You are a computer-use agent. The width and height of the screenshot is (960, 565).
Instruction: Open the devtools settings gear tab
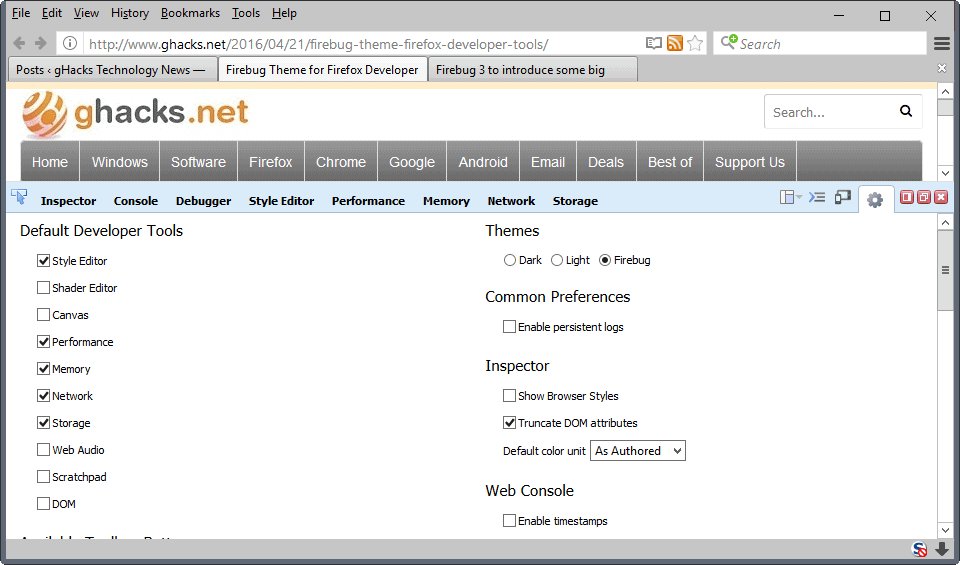(875, 200)
